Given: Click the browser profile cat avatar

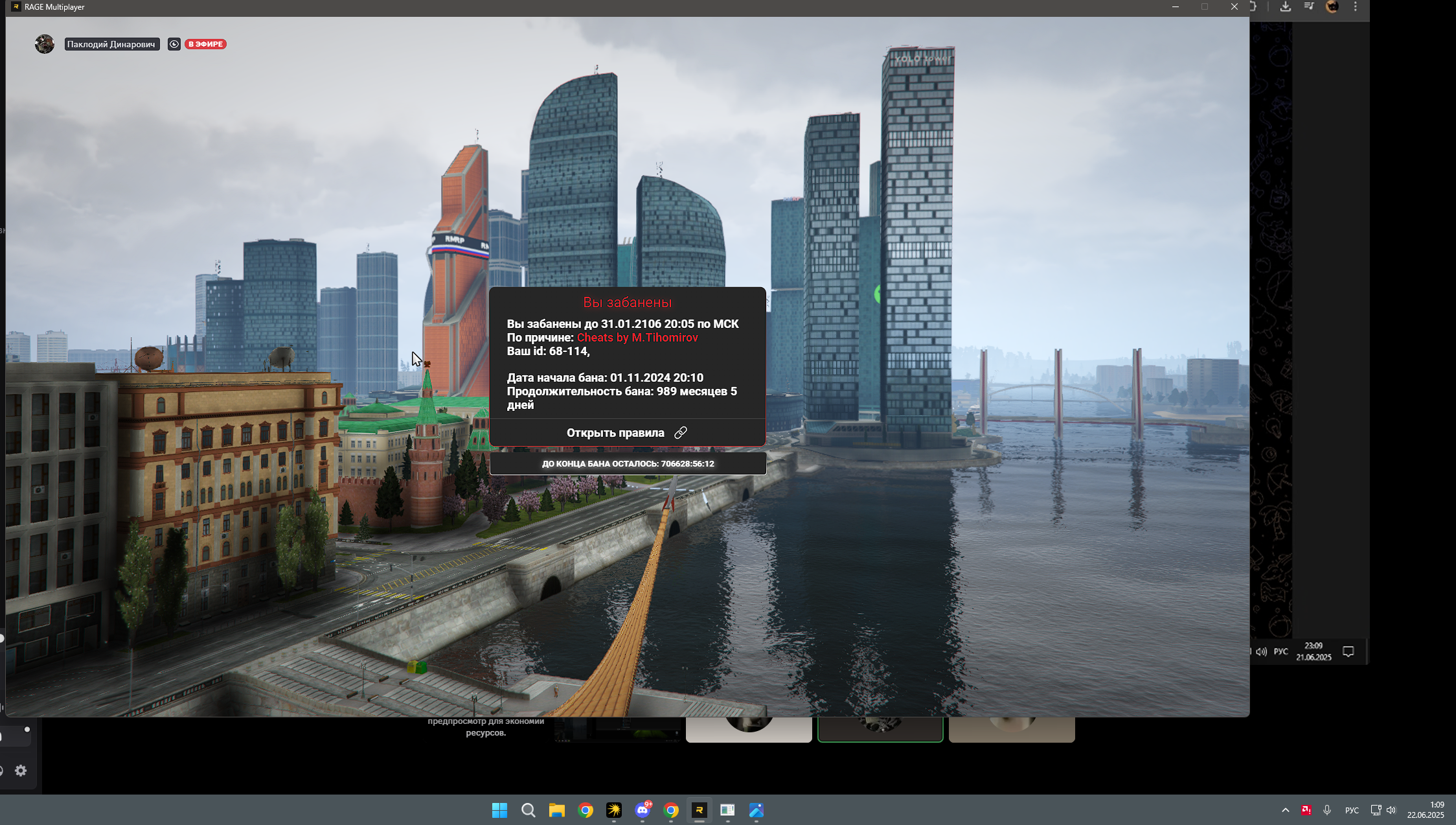Looking at the screenshot, I should pyautogui.click(x=1332, y=7).
